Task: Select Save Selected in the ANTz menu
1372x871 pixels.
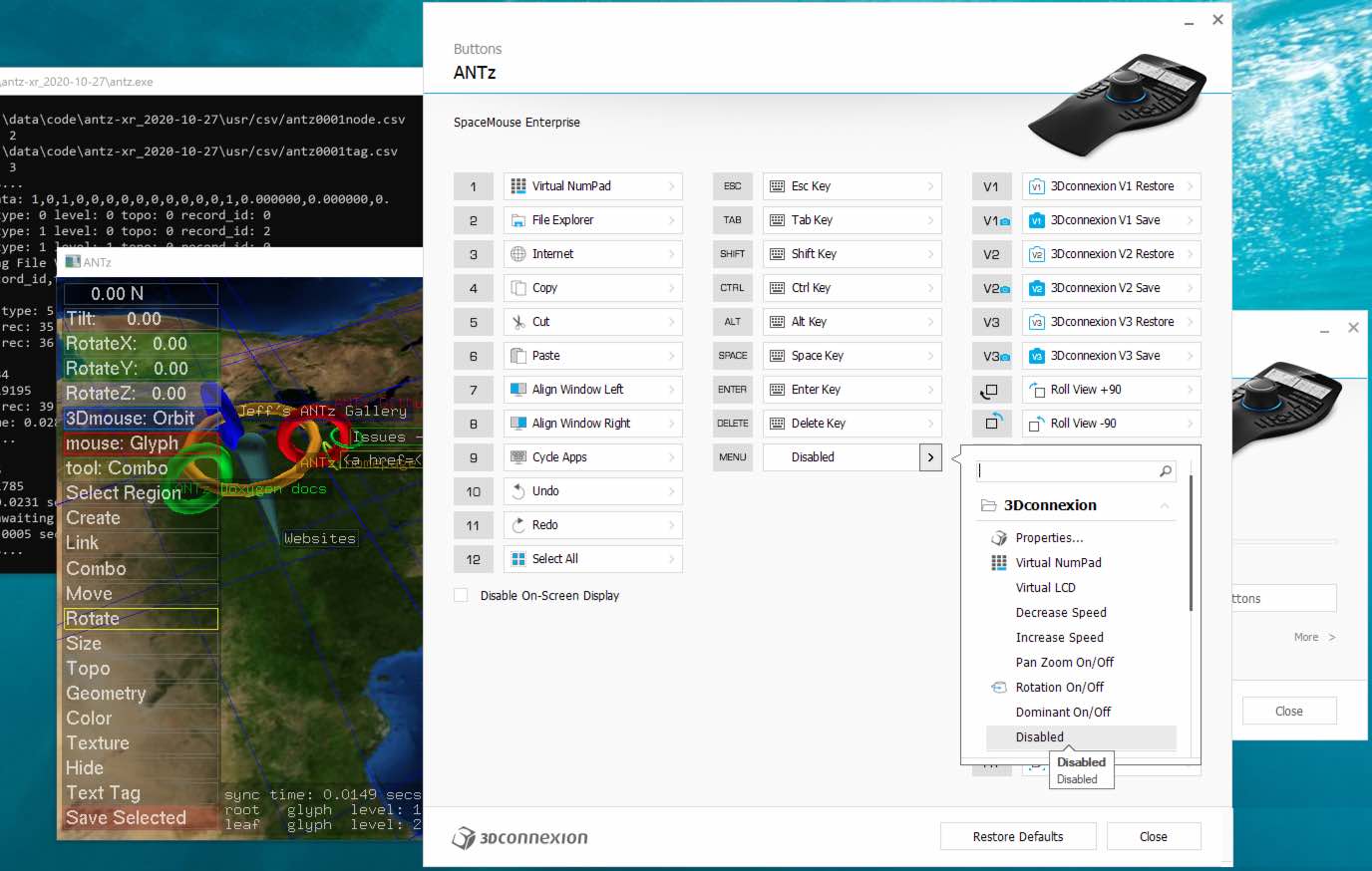Action: click(141, 818)
